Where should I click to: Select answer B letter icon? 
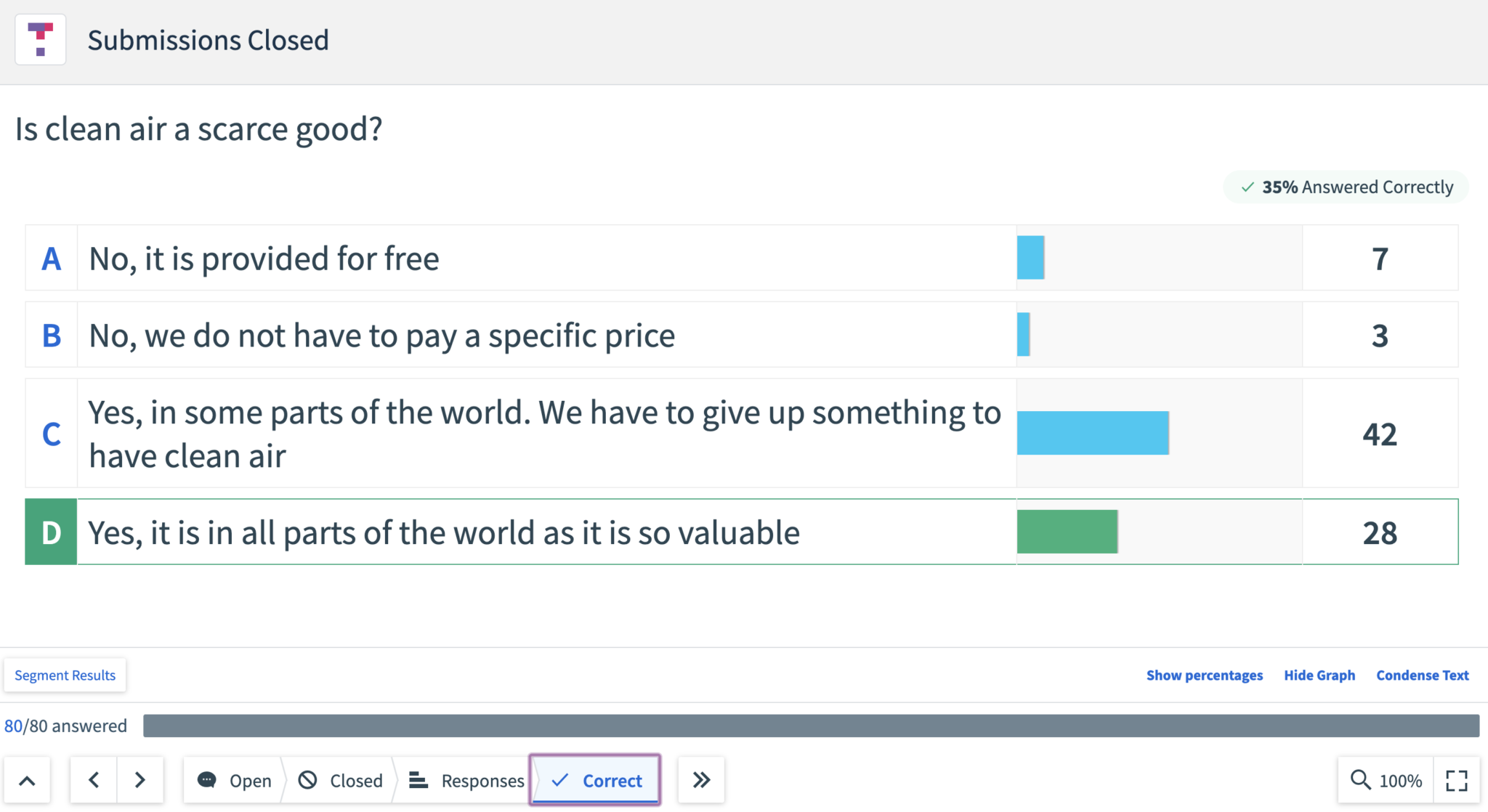pyautogui.click(x=51, y=335)
